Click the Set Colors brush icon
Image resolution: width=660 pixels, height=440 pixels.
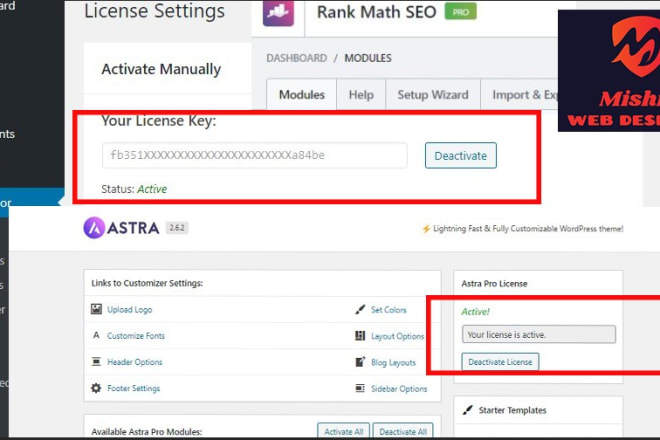360,309
